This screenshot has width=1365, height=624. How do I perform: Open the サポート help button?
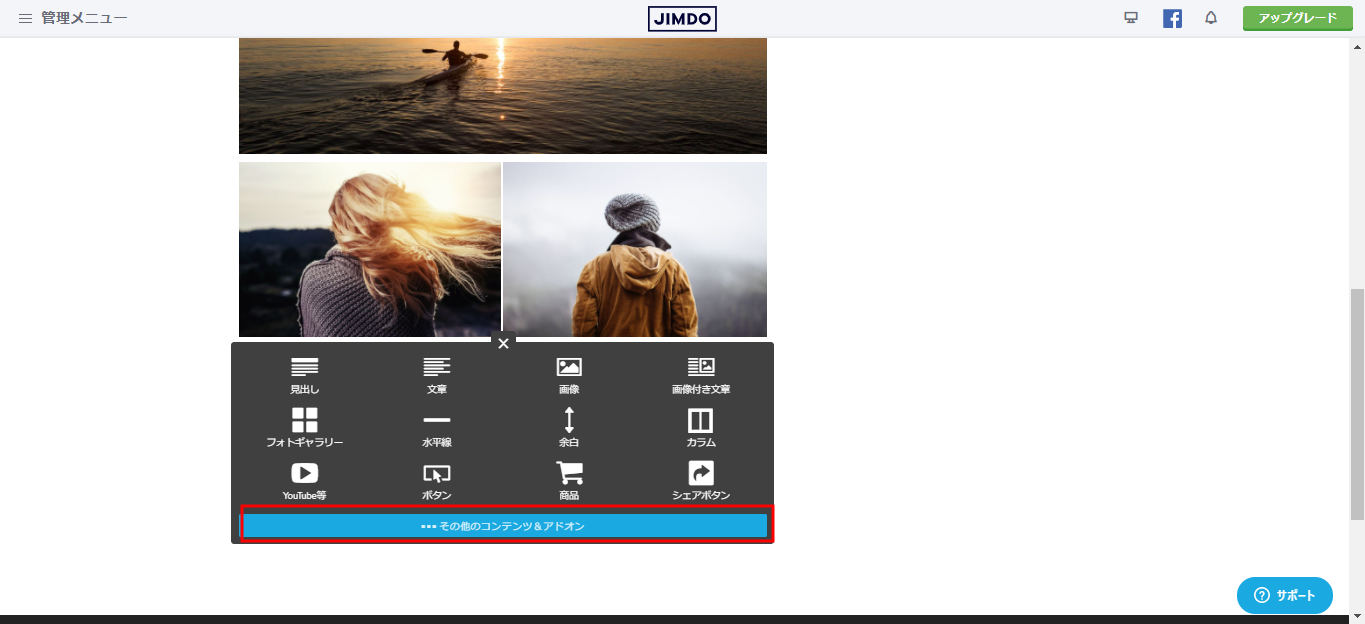[1284, 595]
